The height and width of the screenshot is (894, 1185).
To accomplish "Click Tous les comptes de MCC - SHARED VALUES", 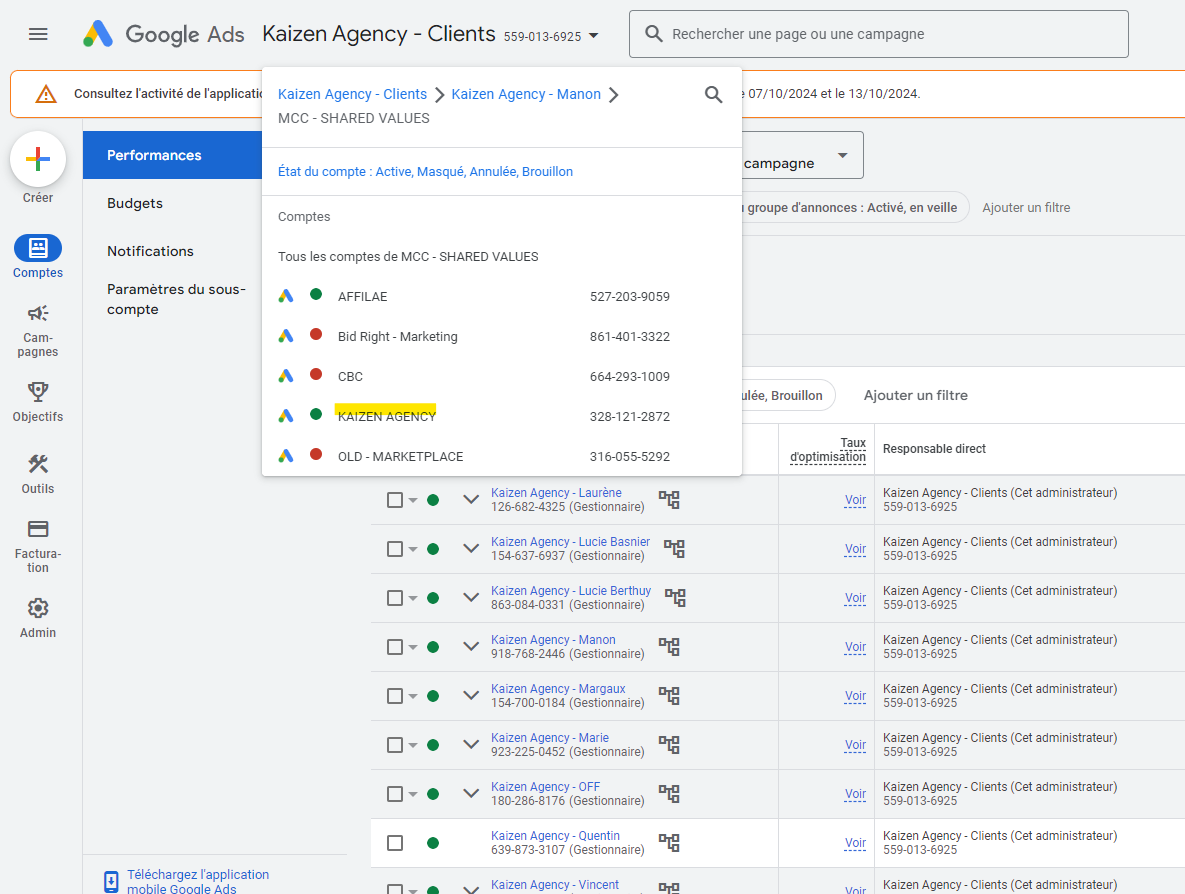I will click(x=408, y=257).
